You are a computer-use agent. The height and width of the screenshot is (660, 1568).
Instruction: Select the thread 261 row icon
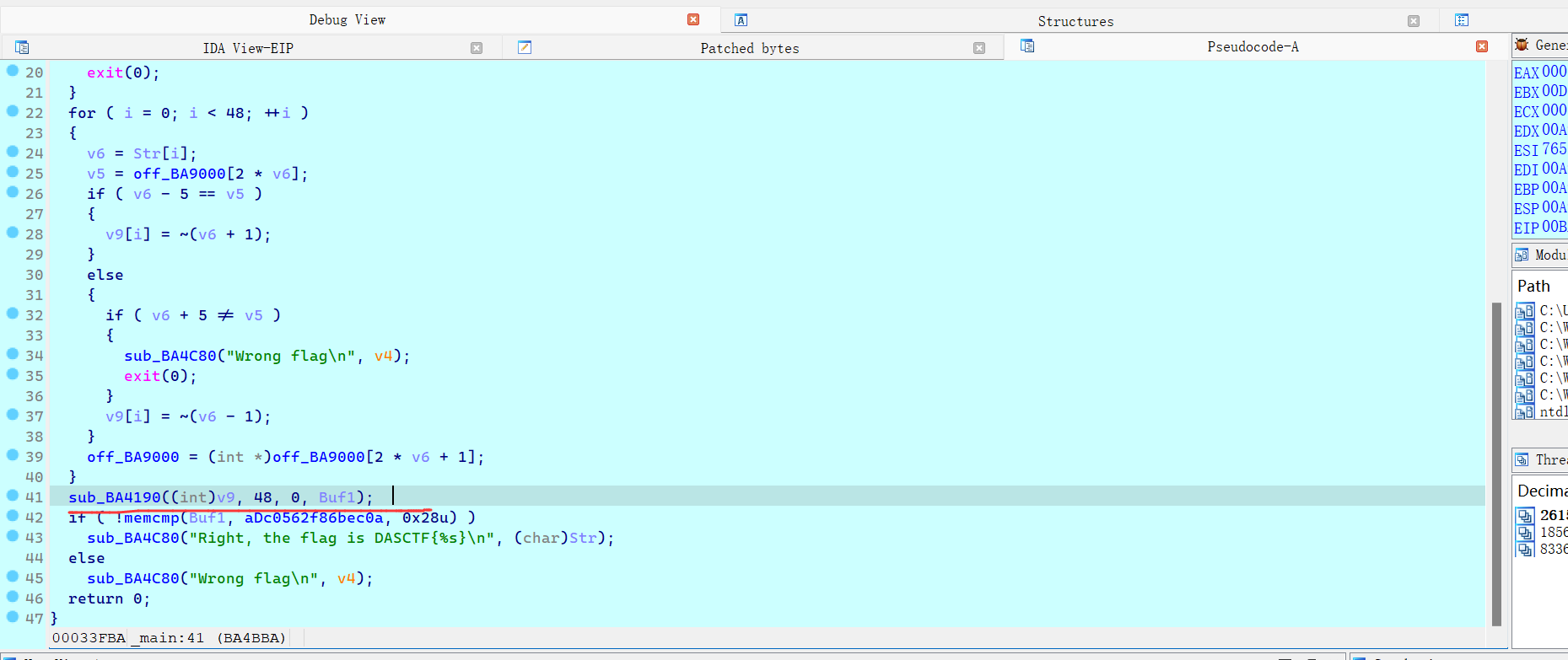coord(1526,515)
